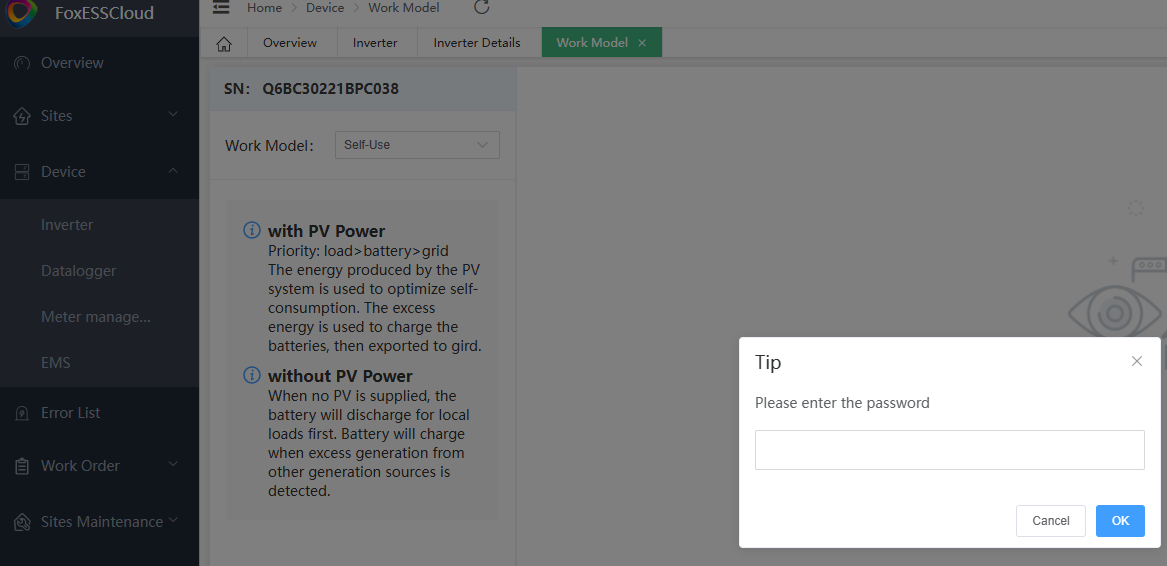Focus the password input field
Image resolution: width=1167 pixels, height=566 pixels.
point(949,450)
